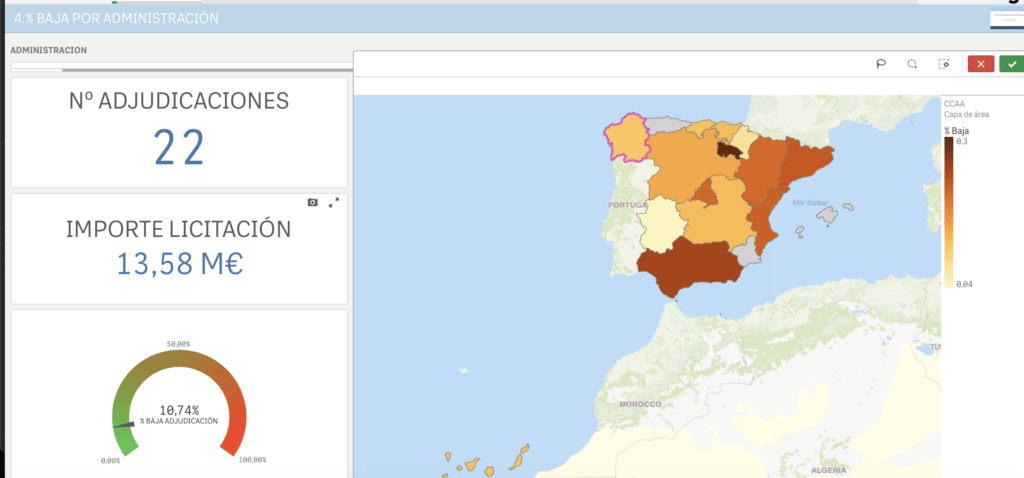Viewport: 1024px width, 478px height.
Task: Click the legend minimum value 0,04
Action: coord(964,284)
